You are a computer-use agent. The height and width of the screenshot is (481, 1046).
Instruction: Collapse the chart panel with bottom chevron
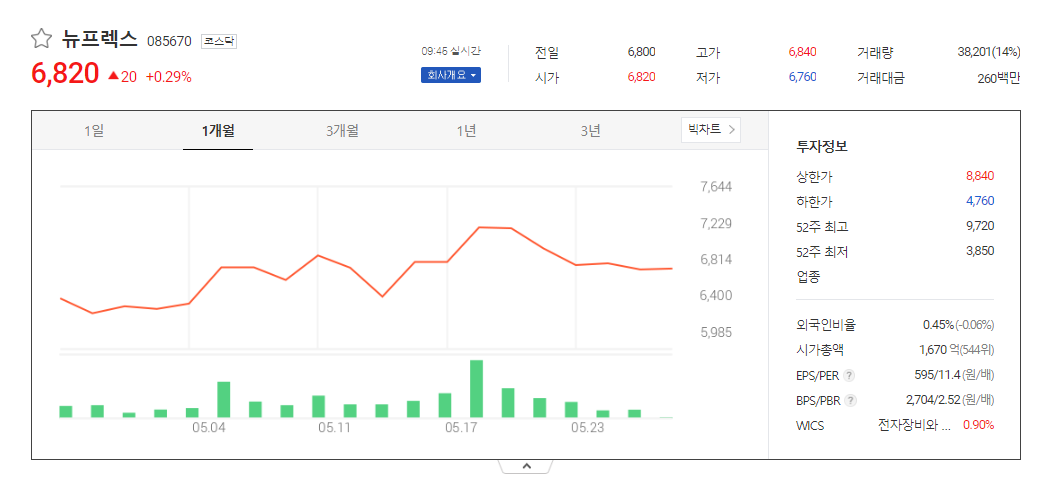(526, 466)
